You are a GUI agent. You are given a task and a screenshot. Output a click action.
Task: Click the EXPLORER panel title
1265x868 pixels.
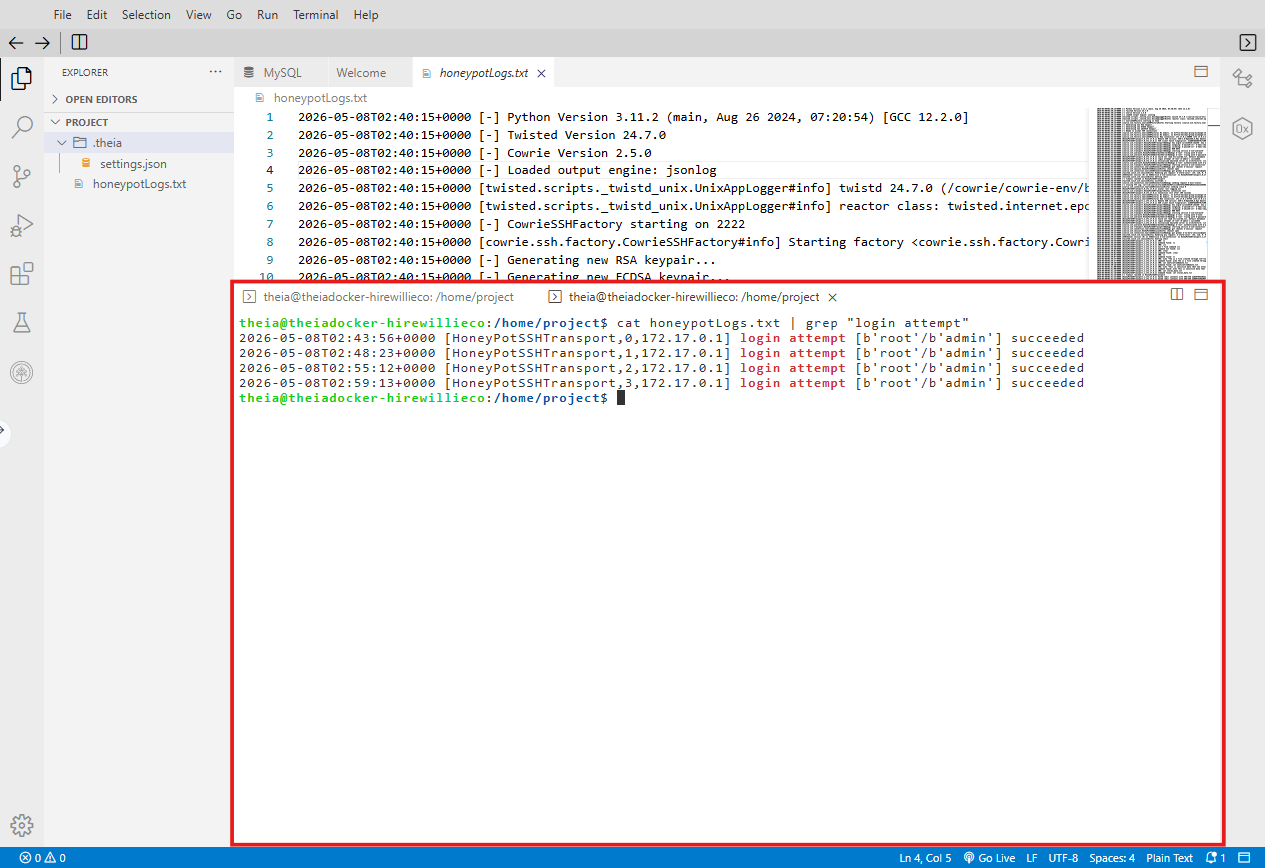coord(85,72)
